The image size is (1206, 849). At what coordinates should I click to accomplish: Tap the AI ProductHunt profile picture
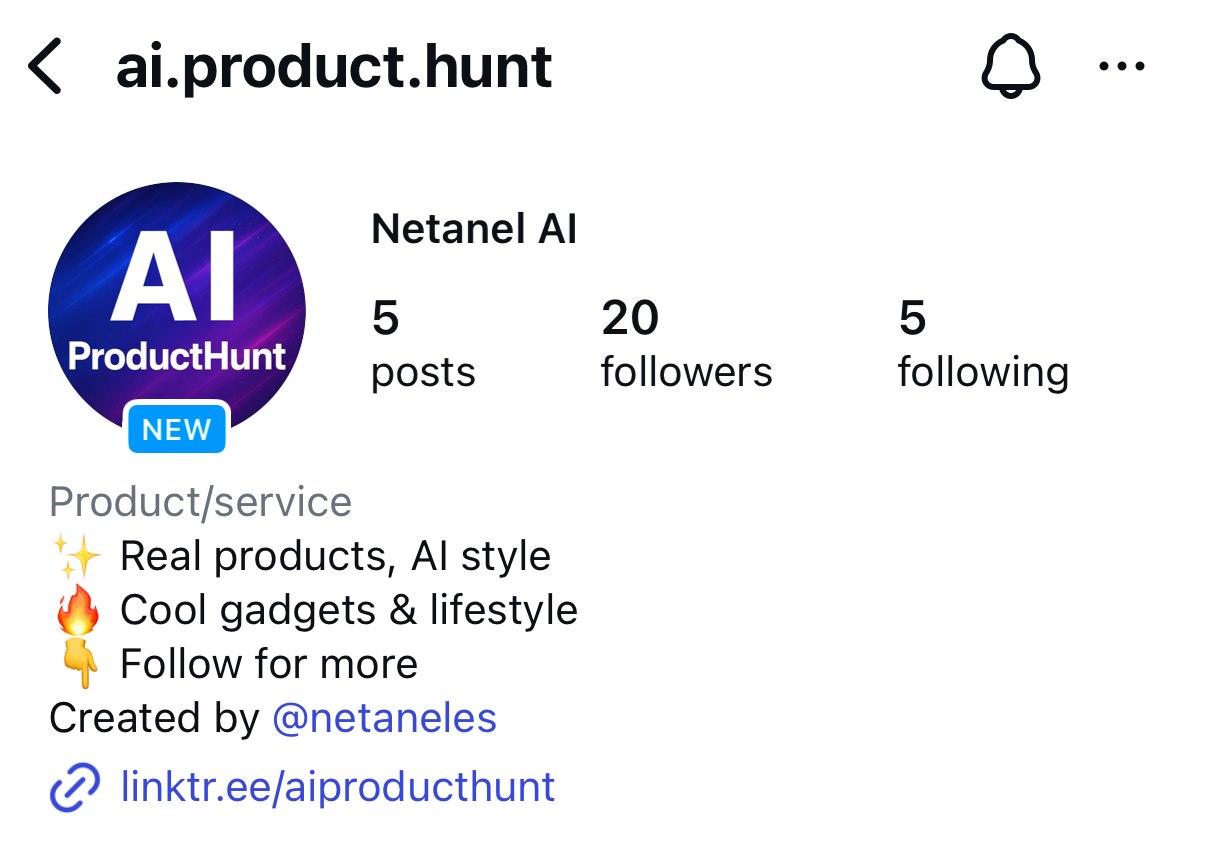point(177,311)
